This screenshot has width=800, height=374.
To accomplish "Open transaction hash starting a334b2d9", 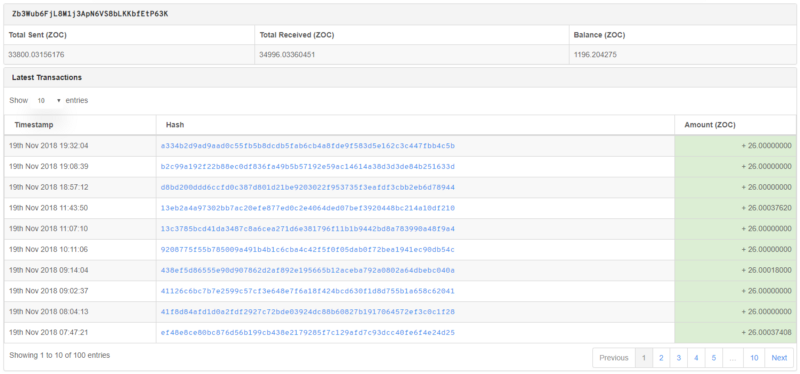I will [x=308, y=146].
